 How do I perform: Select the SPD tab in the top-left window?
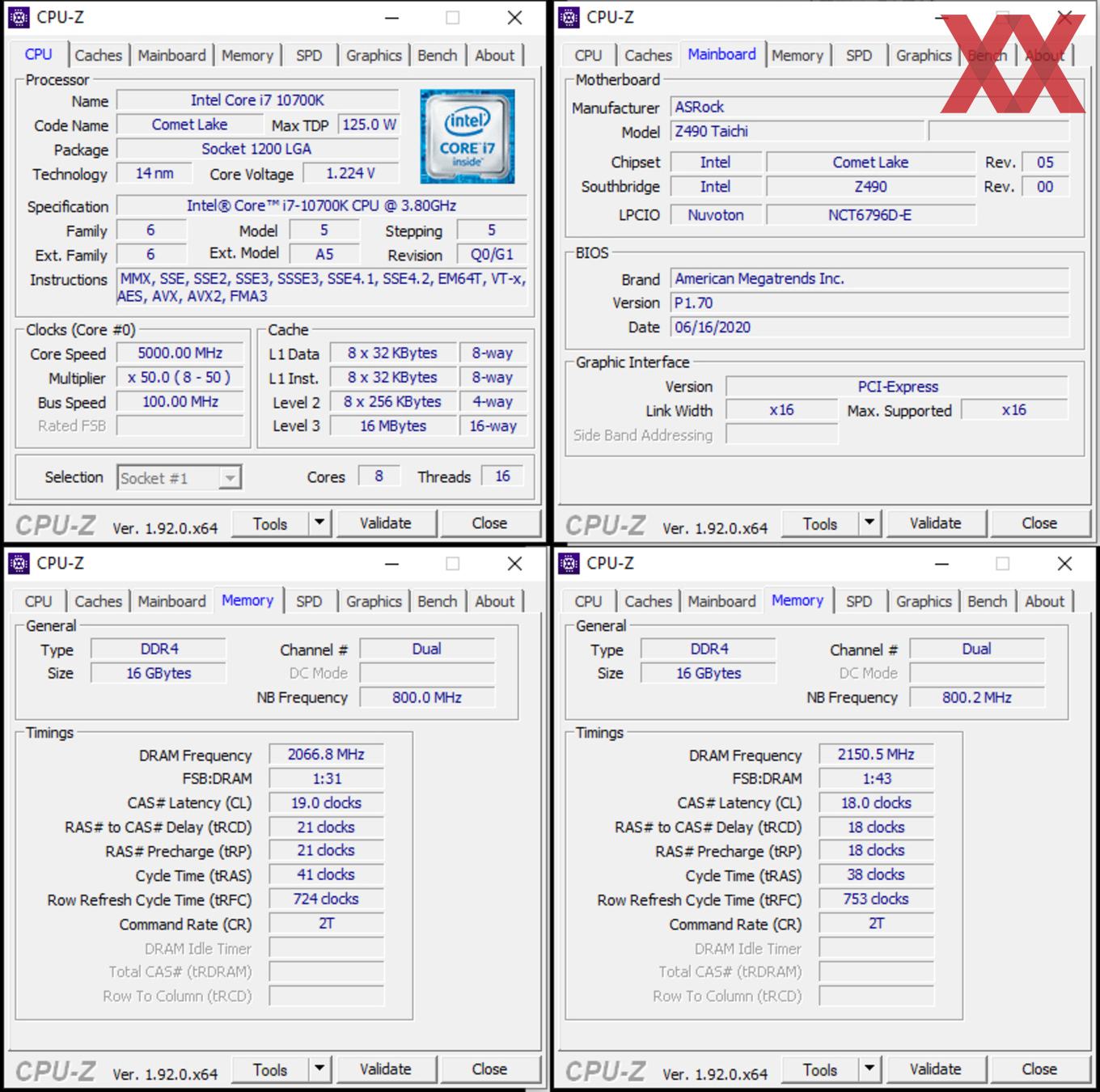point(309,55)
